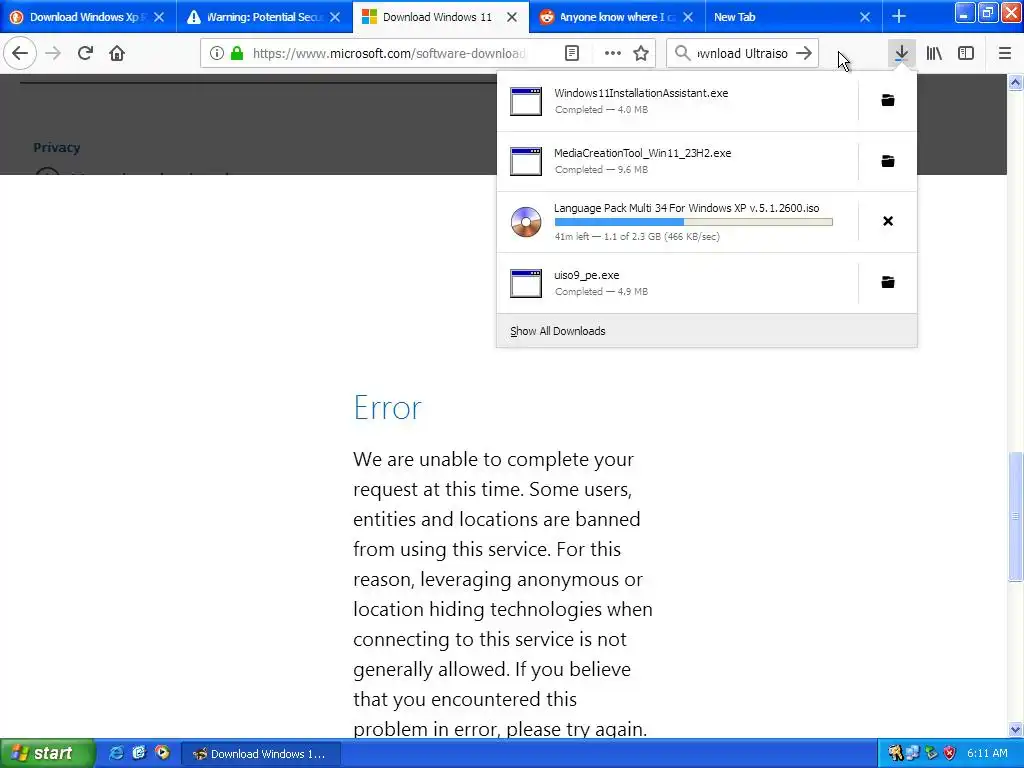
Task: Select Language Pack Multi 34 ISO entry
Action: click(x=678, y=222)
